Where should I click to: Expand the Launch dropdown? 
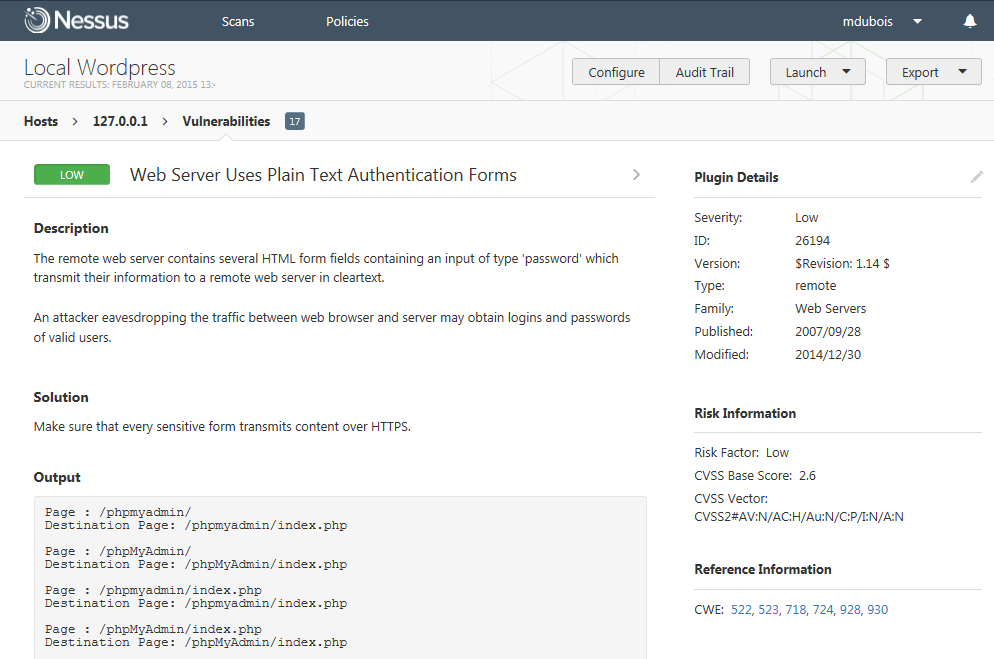tap(818, 72)
